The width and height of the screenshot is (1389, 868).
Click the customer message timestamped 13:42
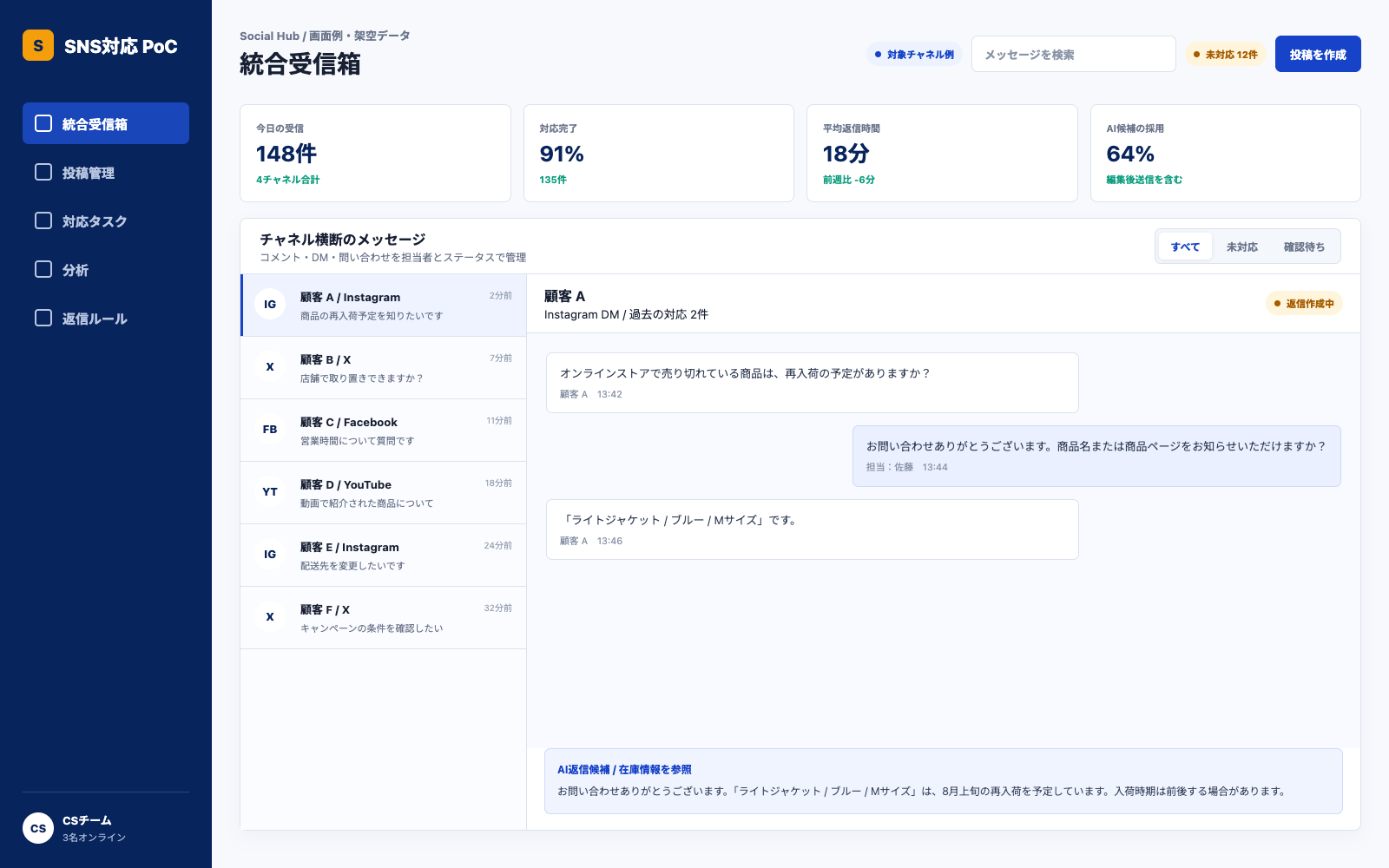813,383
